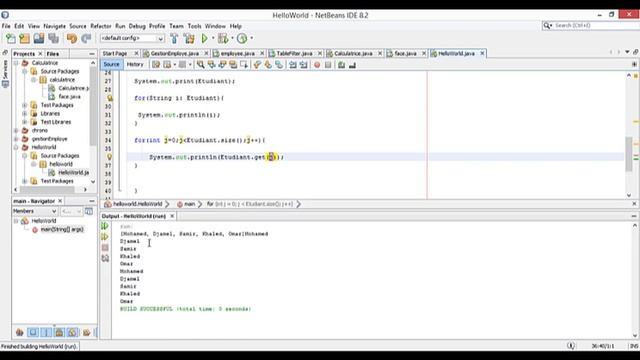
Task: Open the dropdown arrow beside Run Project
Action: [x=213, y=38]
